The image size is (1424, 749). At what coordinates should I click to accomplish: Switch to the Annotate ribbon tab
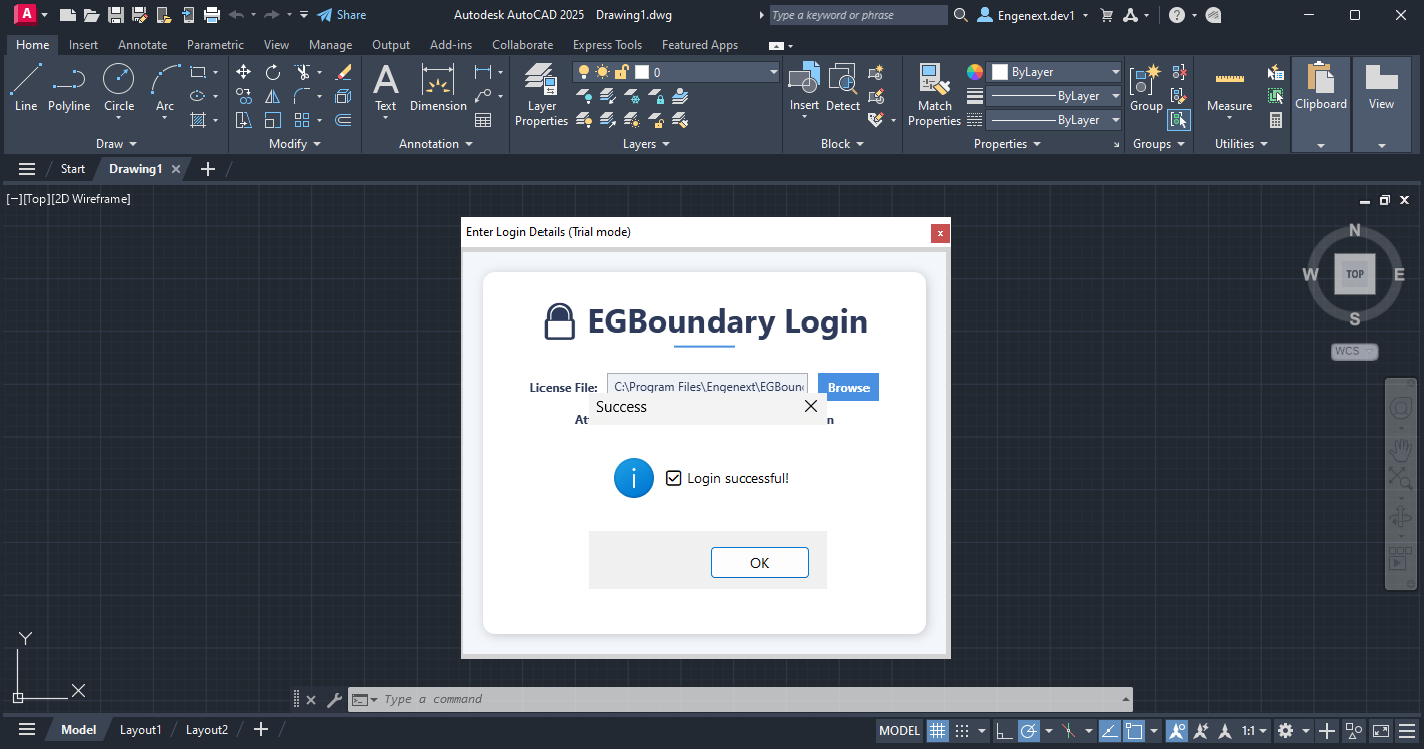coord(142,45)
